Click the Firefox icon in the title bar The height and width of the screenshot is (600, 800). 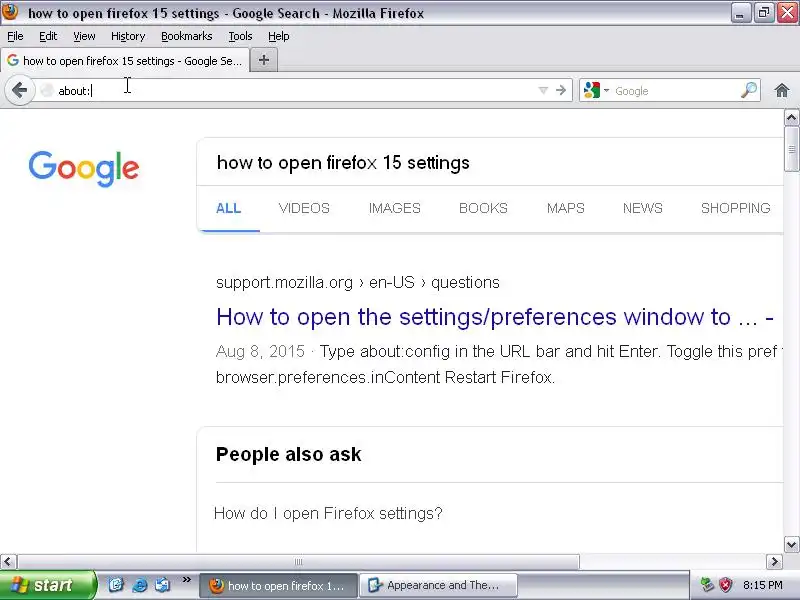10,12
